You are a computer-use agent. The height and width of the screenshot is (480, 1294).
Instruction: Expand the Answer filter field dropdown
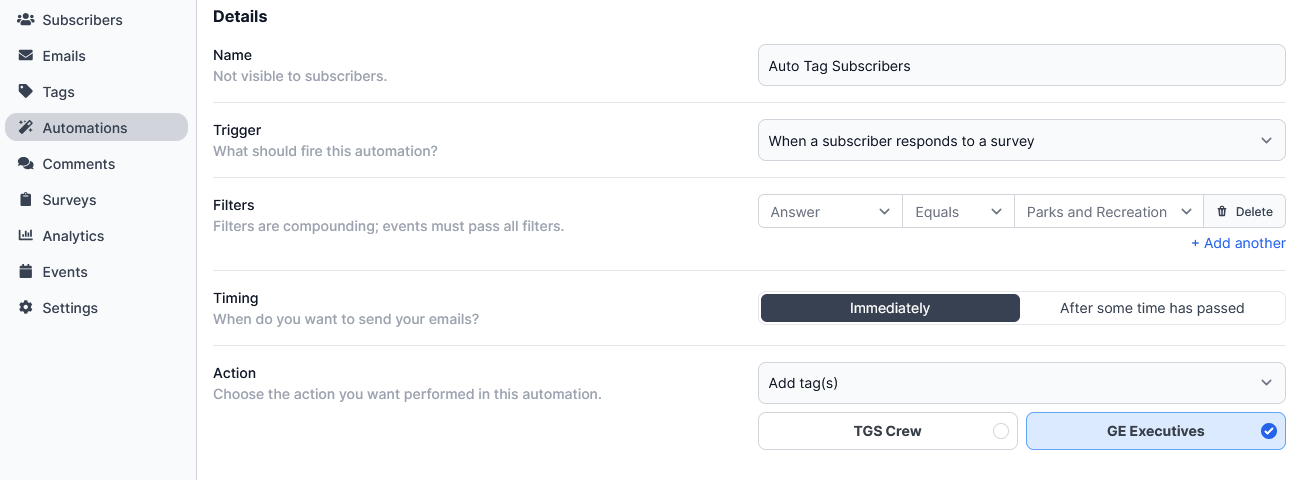point(829,212)
